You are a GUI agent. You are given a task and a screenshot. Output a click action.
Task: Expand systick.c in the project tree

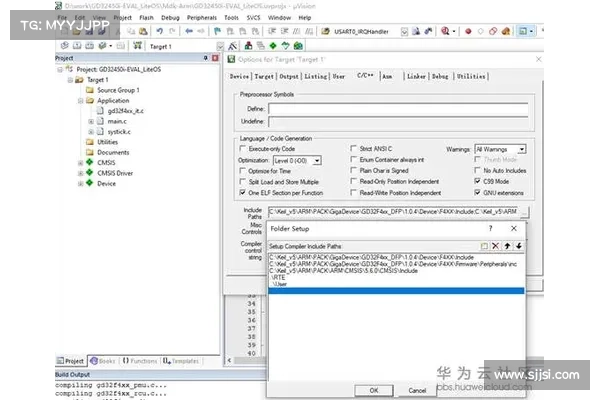tap(91, 132)
